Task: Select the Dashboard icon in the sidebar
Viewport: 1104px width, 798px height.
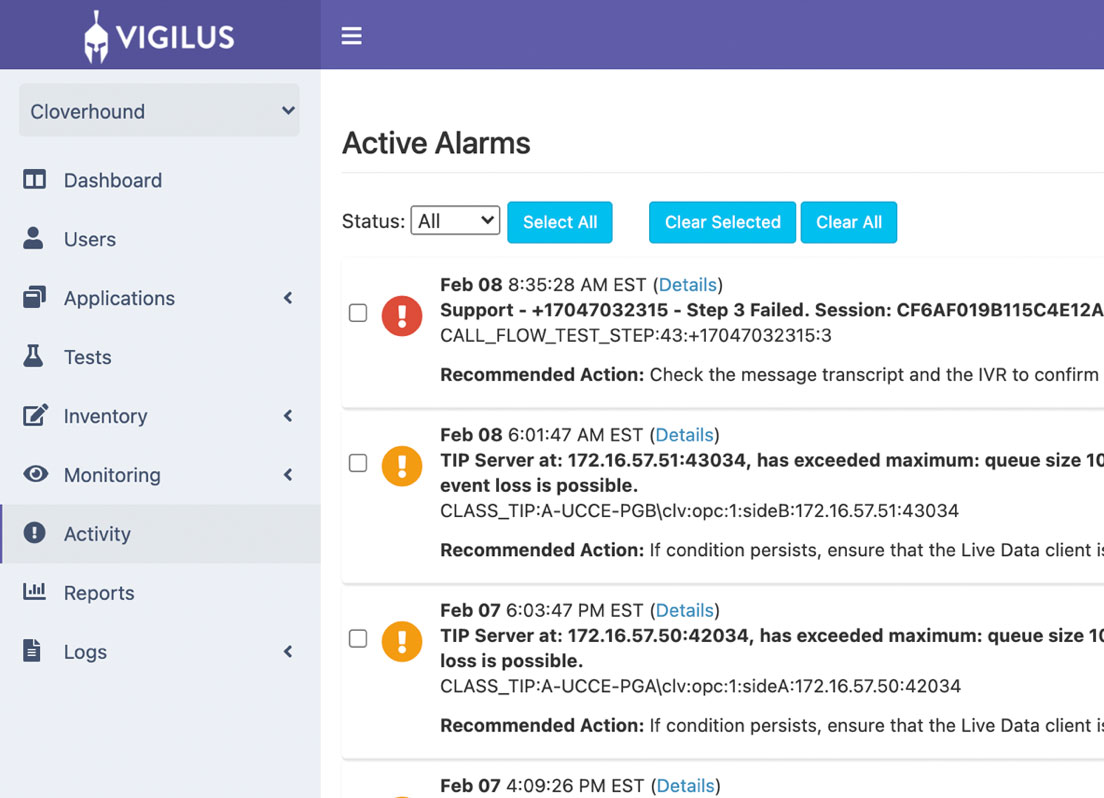Action: (x=35, y=180)
